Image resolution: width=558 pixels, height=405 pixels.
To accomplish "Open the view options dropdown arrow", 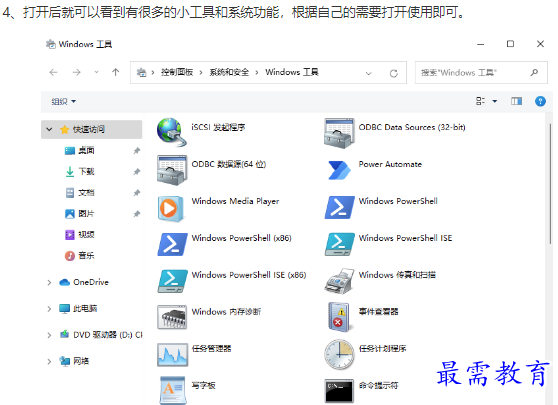I will [495, 101].
